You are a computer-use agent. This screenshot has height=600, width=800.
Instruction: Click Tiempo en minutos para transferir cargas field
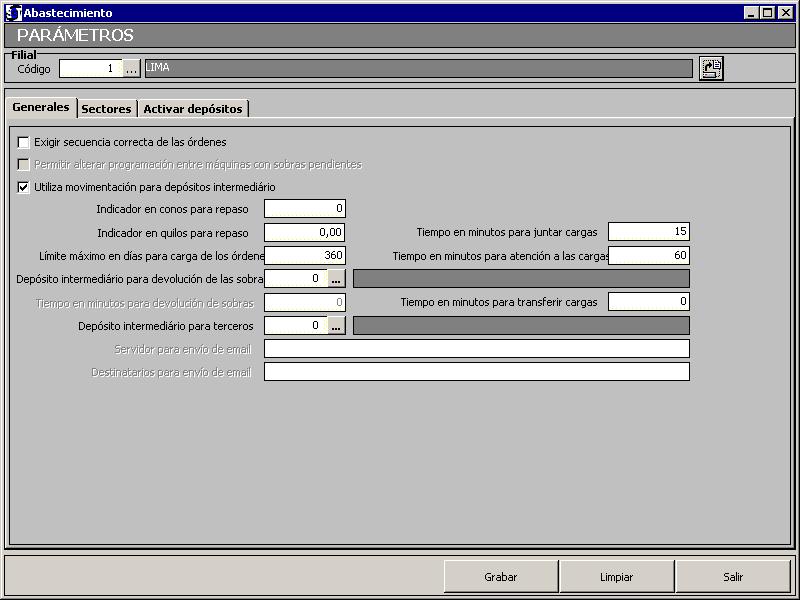point(648,302)
